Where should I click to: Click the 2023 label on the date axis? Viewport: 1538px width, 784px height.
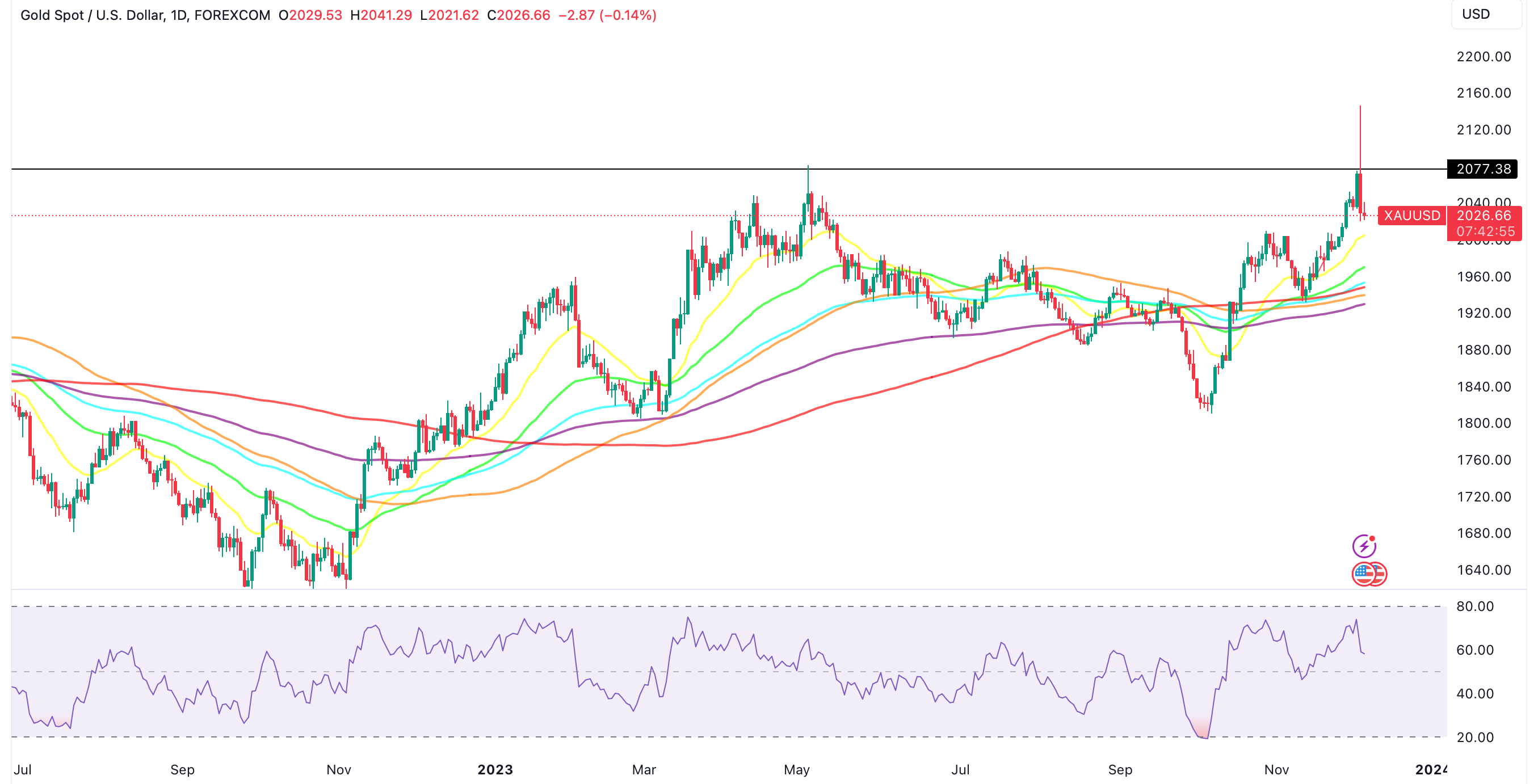tap(495, 770)
